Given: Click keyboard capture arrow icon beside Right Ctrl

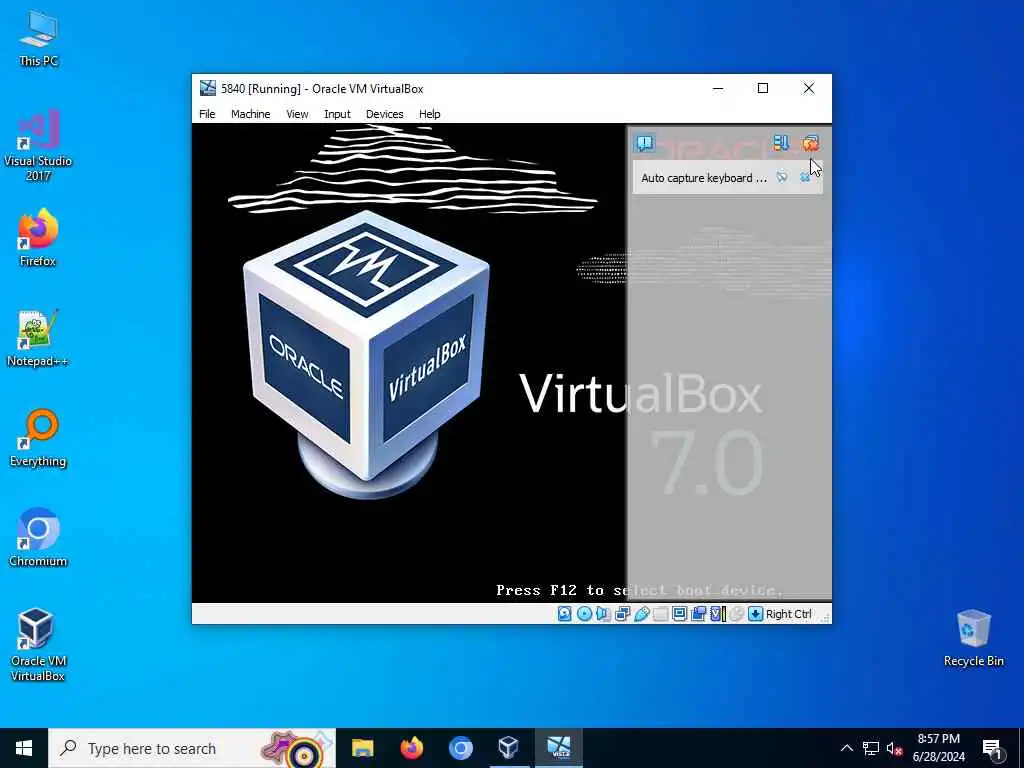Looking at the screenshot, I should [756, 614].
